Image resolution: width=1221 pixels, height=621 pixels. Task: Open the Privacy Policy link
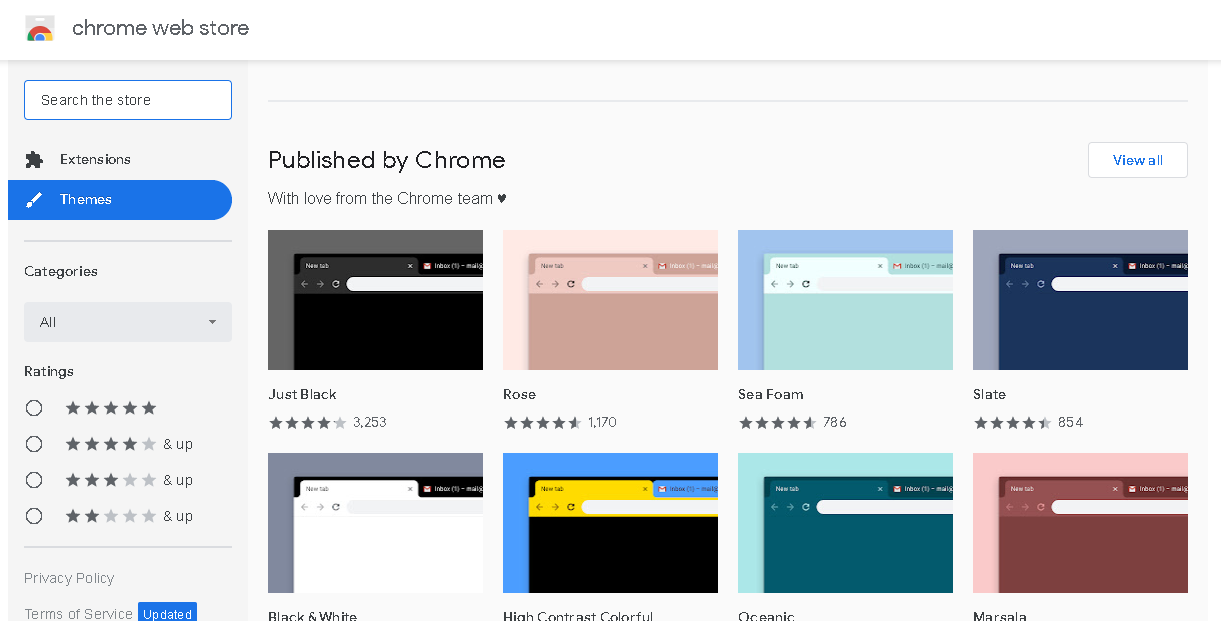click(69, 578)
